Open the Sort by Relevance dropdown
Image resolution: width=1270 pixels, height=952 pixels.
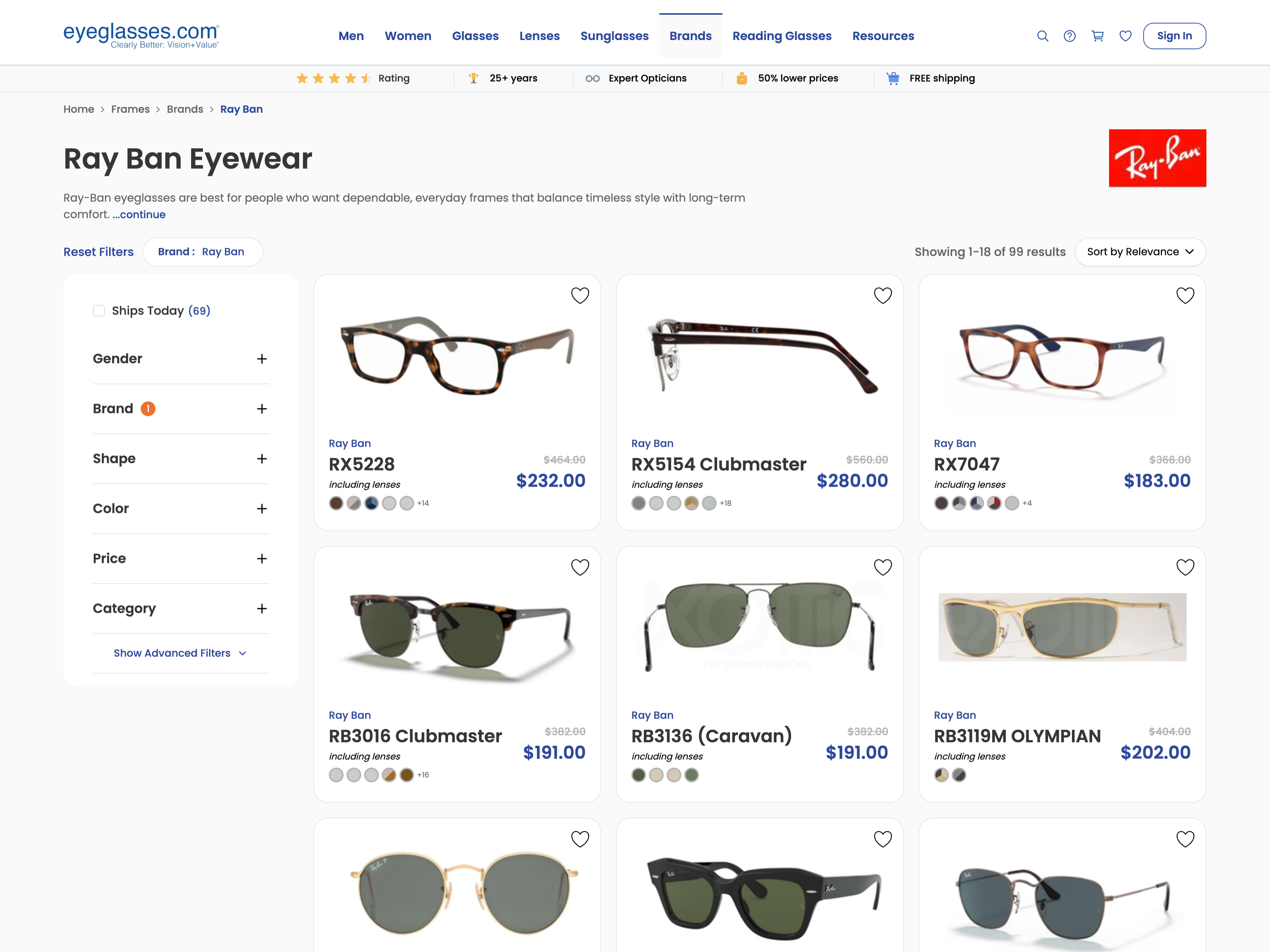click(1140, 252)
